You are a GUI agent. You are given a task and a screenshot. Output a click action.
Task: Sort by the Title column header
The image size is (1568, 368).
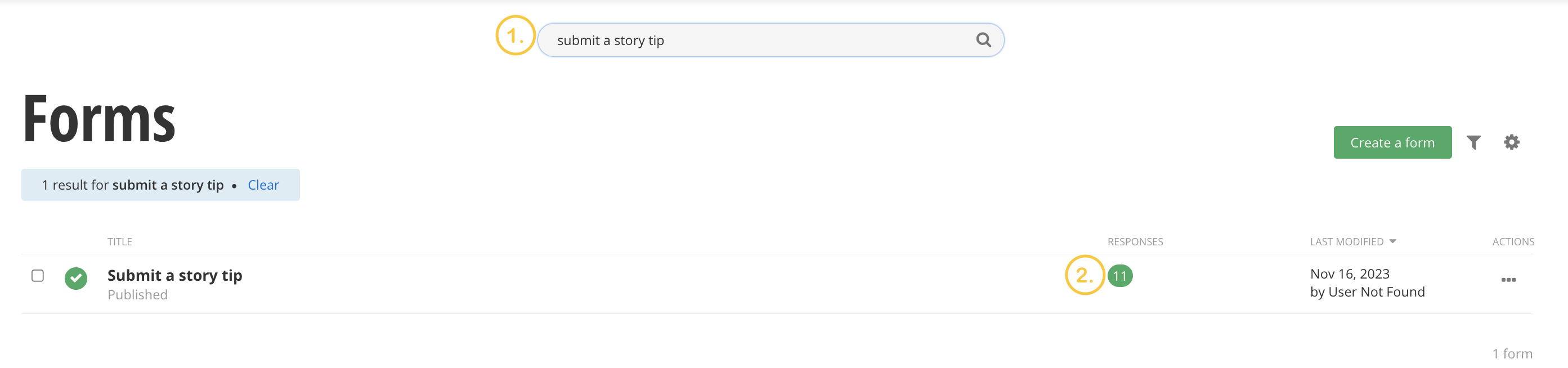pos(120,242)
